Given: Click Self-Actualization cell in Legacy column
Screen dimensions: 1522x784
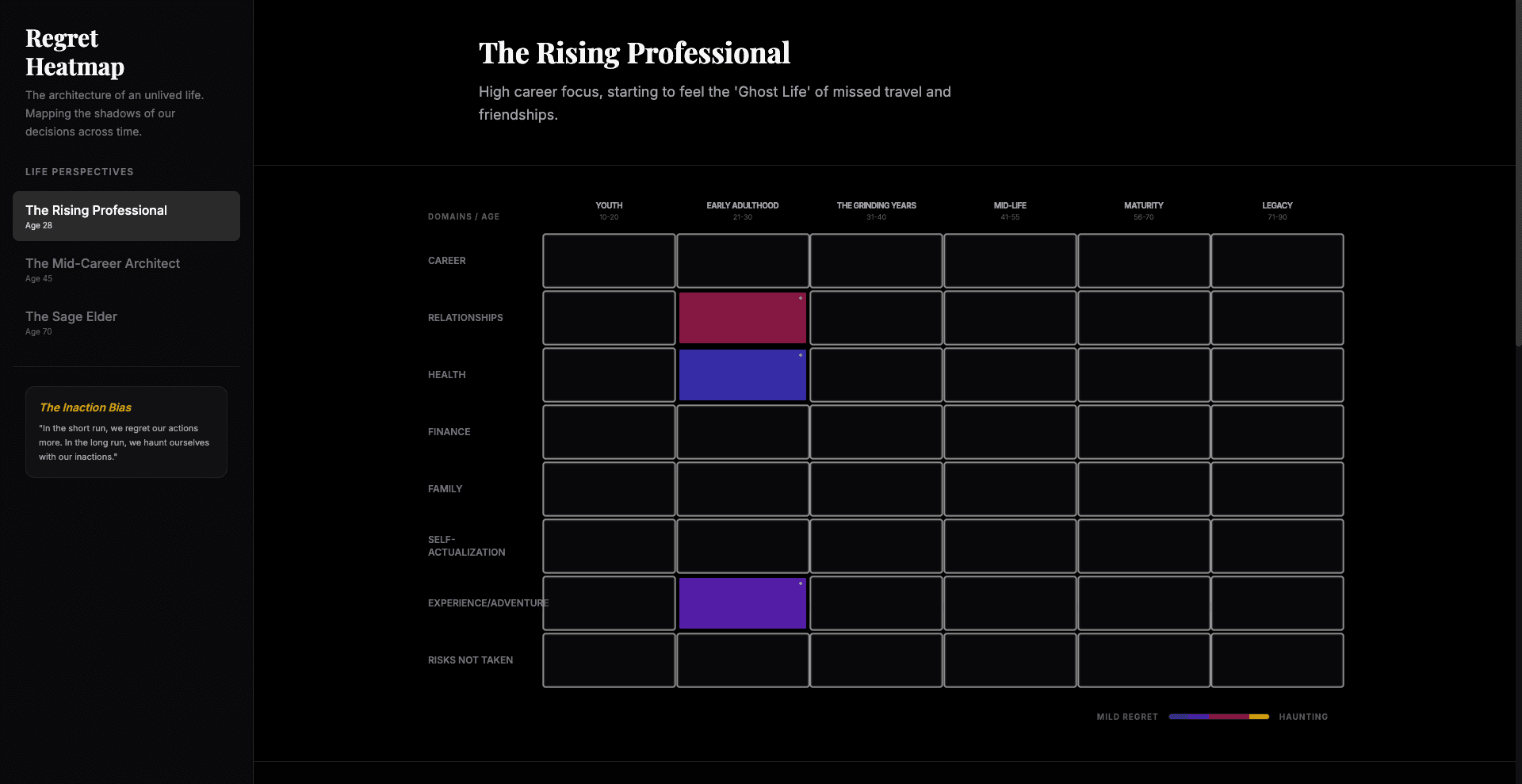Looking at the screenshot, I should pos(1277,546).
